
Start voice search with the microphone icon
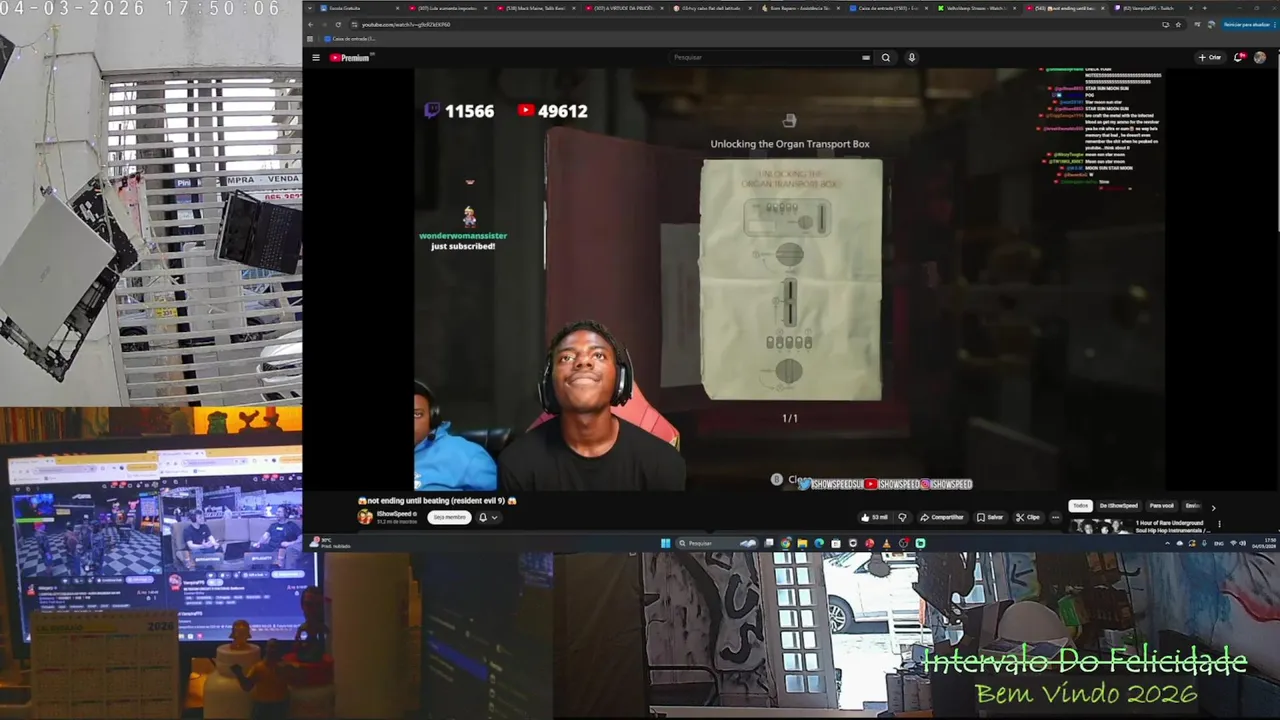click(911, 58)
